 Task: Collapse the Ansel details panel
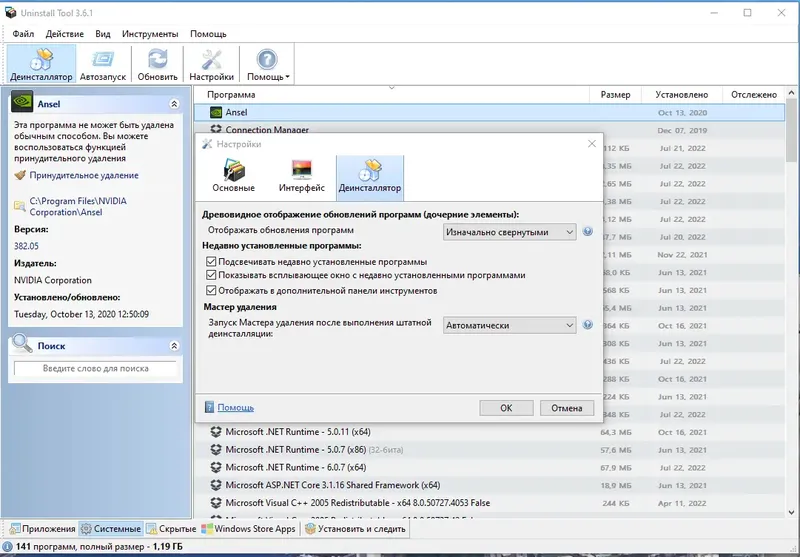coord(174,104)
